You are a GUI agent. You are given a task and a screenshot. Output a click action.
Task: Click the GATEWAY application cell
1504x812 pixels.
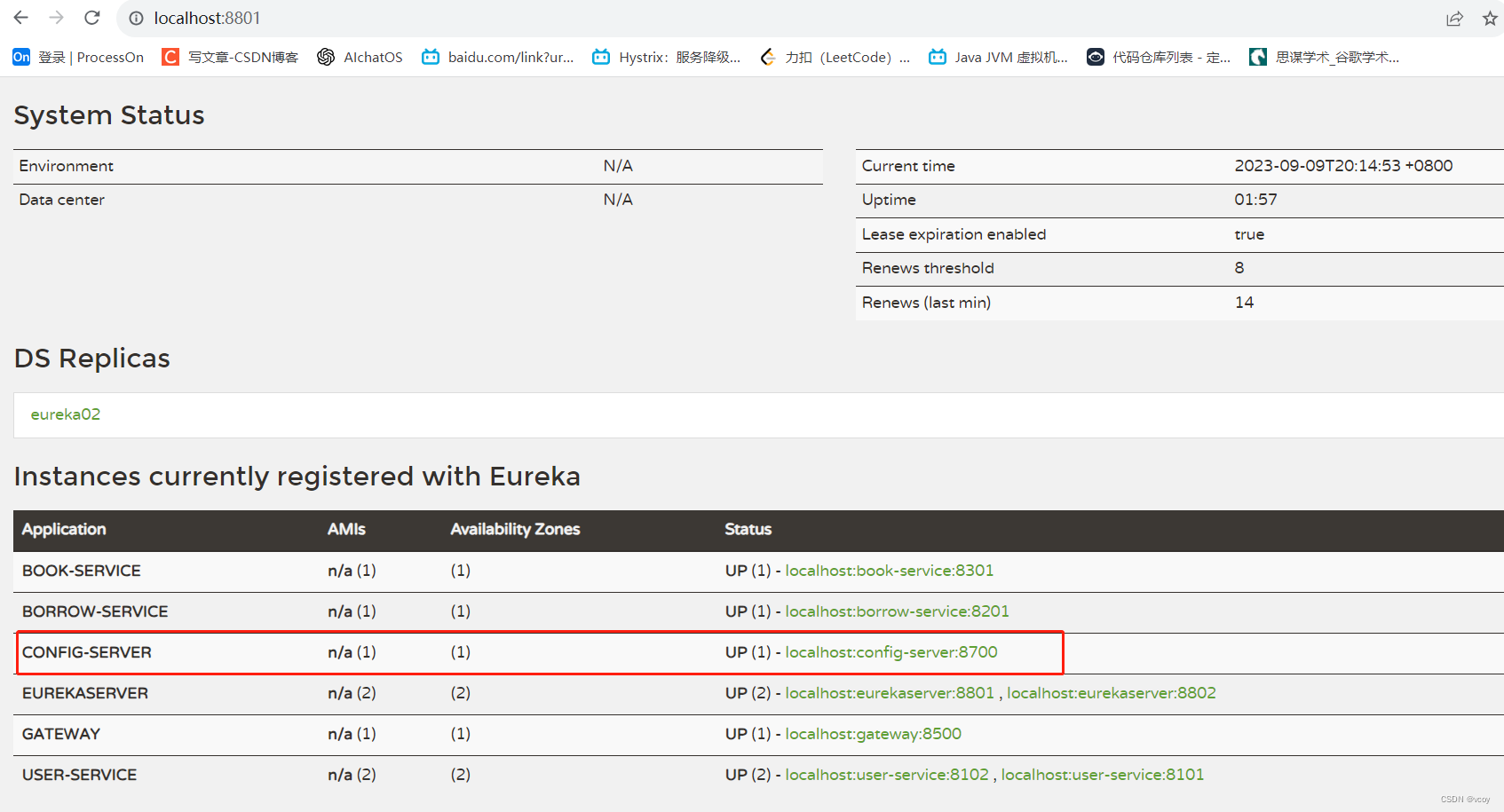point(61,734)
